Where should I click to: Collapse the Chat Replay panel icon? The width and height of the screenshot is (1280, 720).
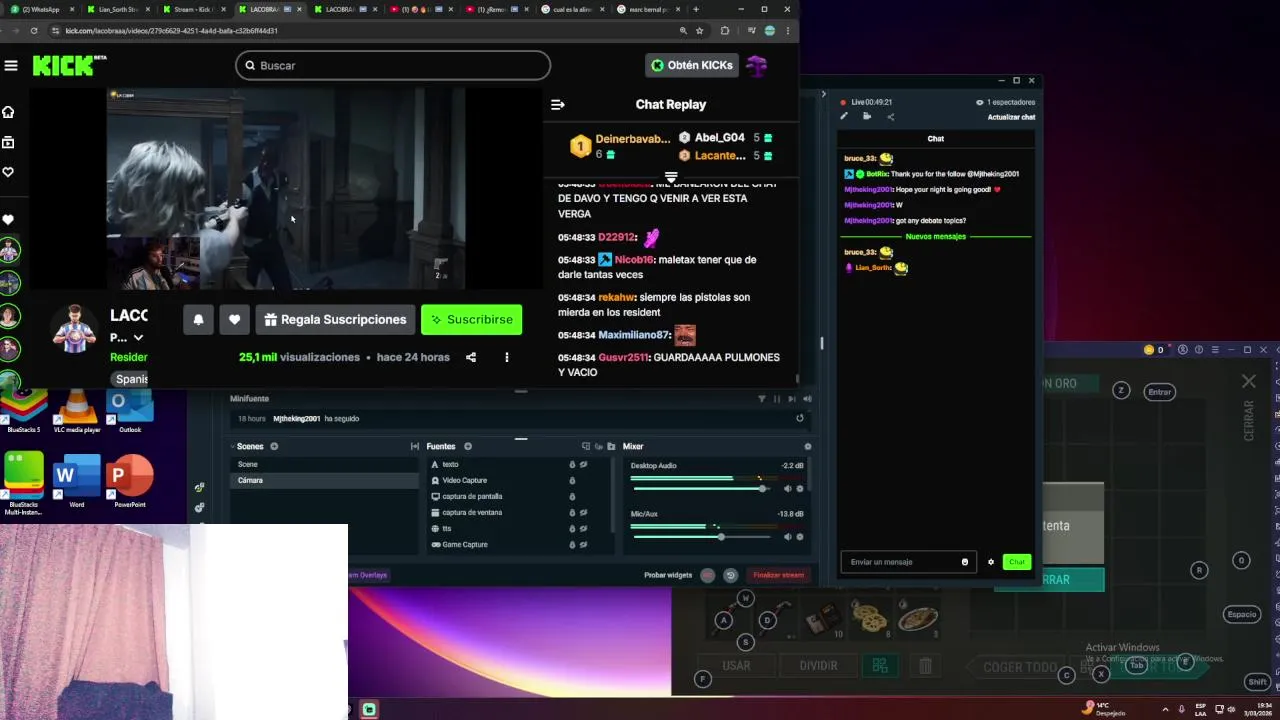(558, 104)
